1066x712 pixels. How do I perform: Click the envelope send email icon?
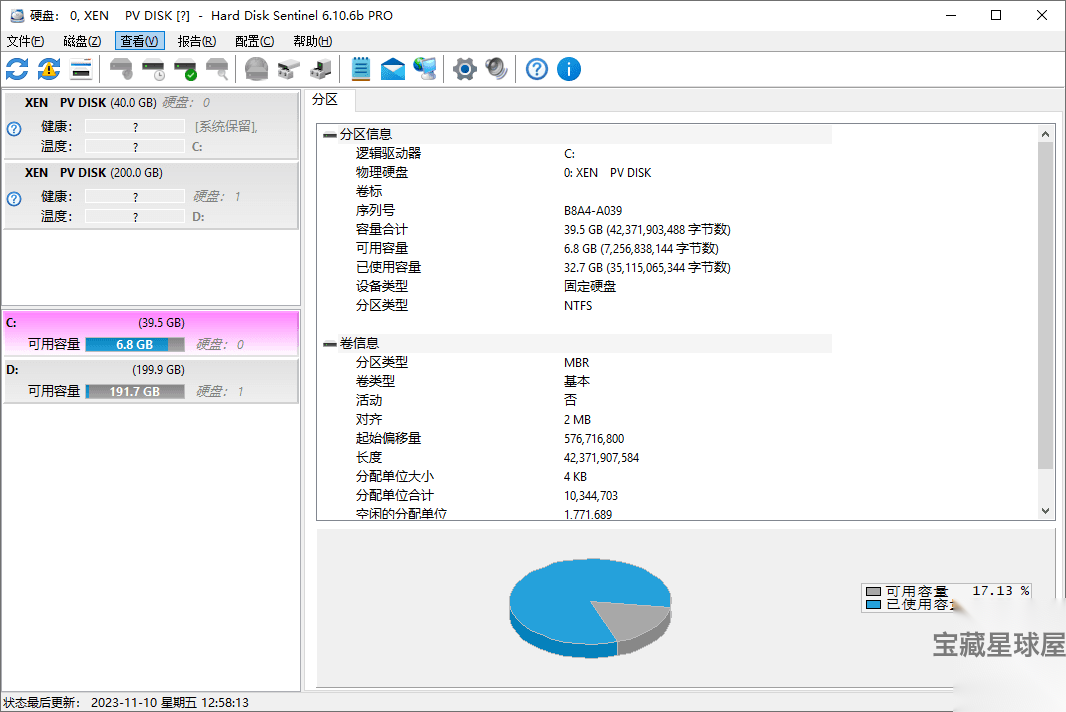click(393, 69)
